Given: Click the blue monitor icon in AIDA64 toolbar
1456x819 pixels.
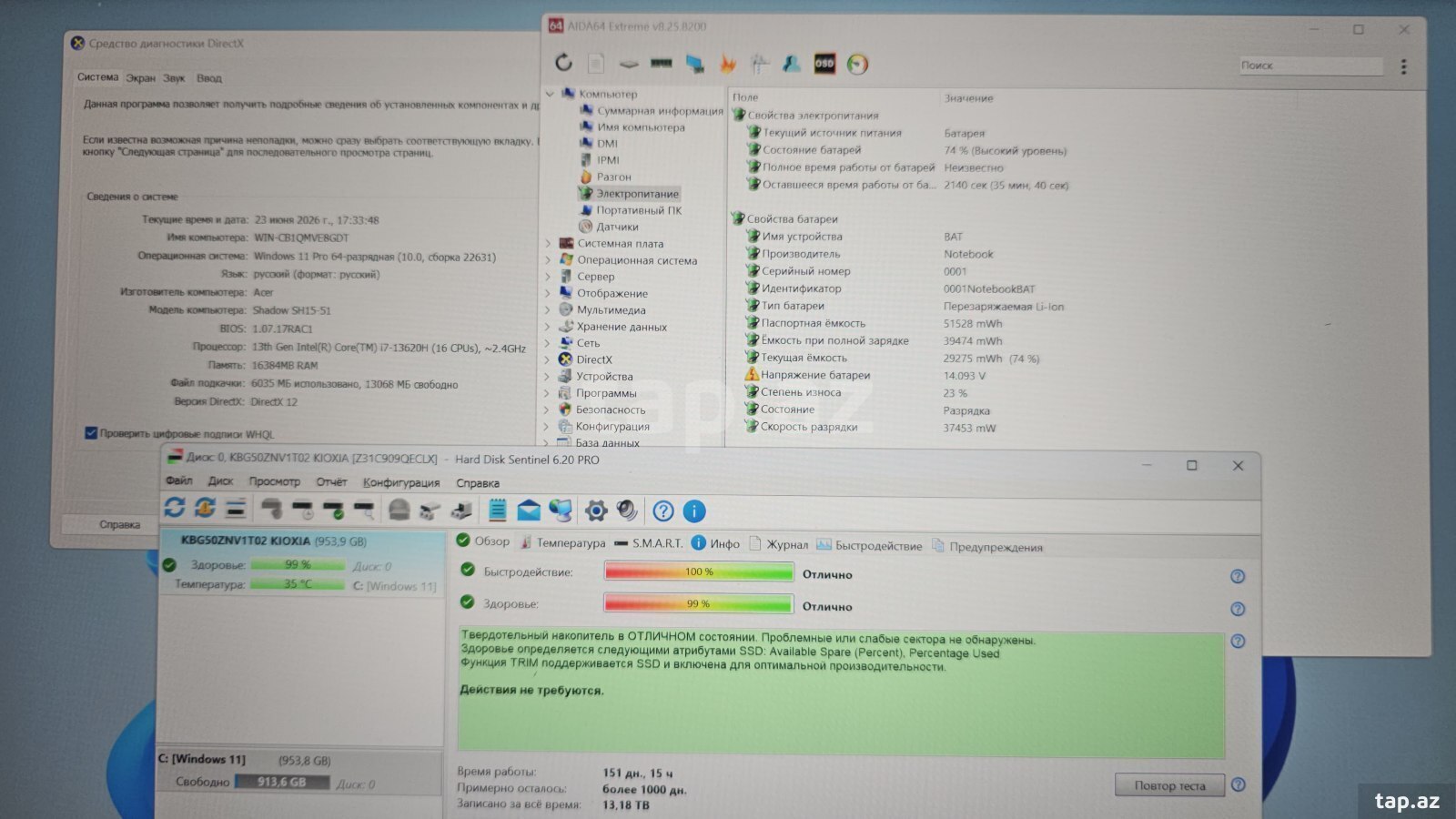Looking at the screenshot, I should click(x=694, y=64).
